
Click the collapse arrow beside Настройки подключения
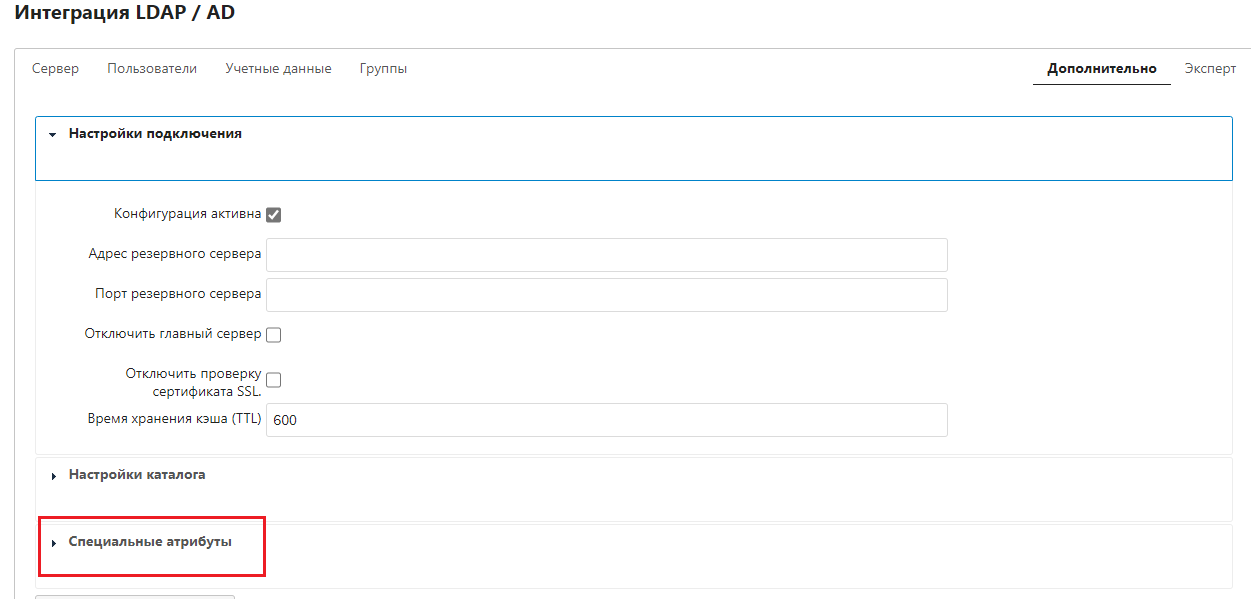(53, 134)
